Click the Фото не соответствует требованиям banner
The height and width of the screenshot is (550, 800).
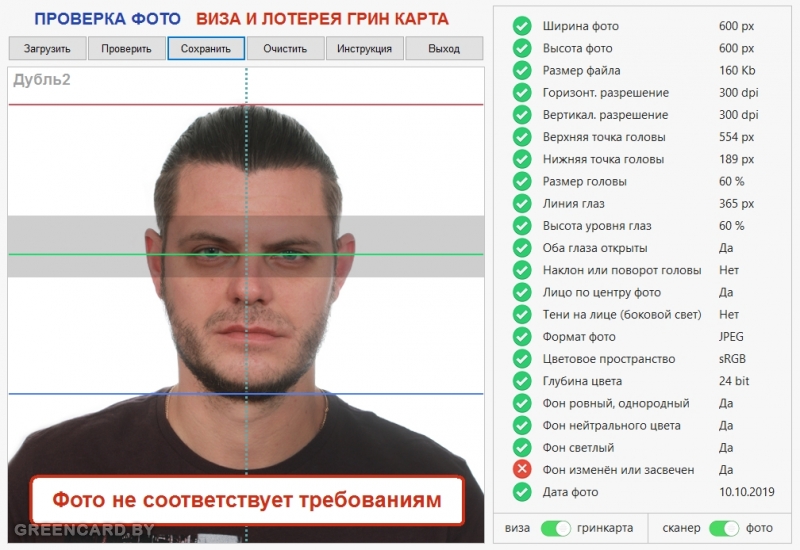pyautogui.click(x=247, y=501)
